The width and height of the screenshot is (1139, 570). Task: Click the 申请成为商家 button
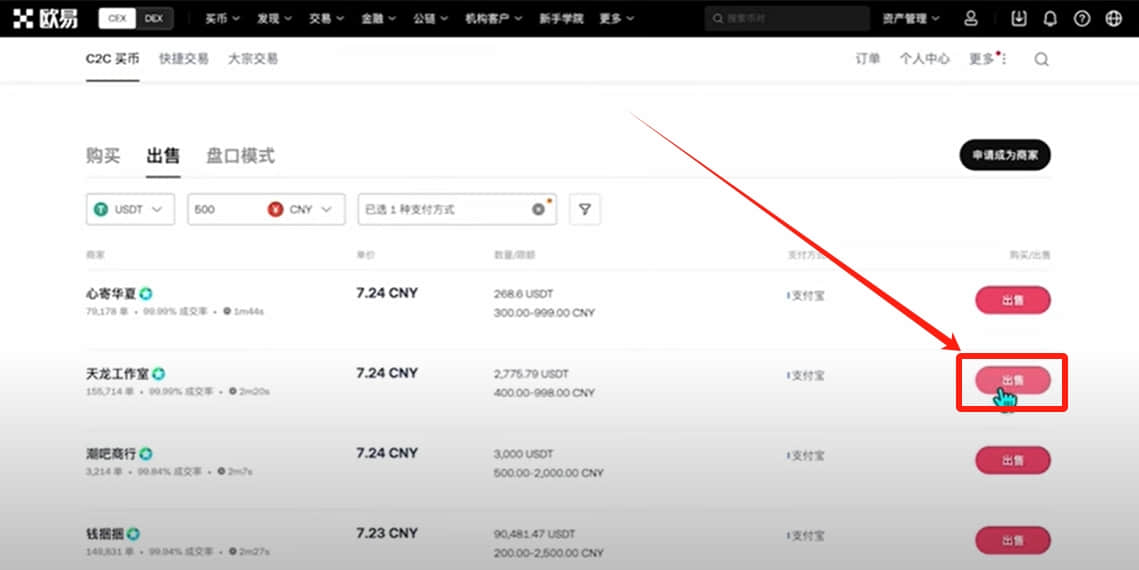1005,155
